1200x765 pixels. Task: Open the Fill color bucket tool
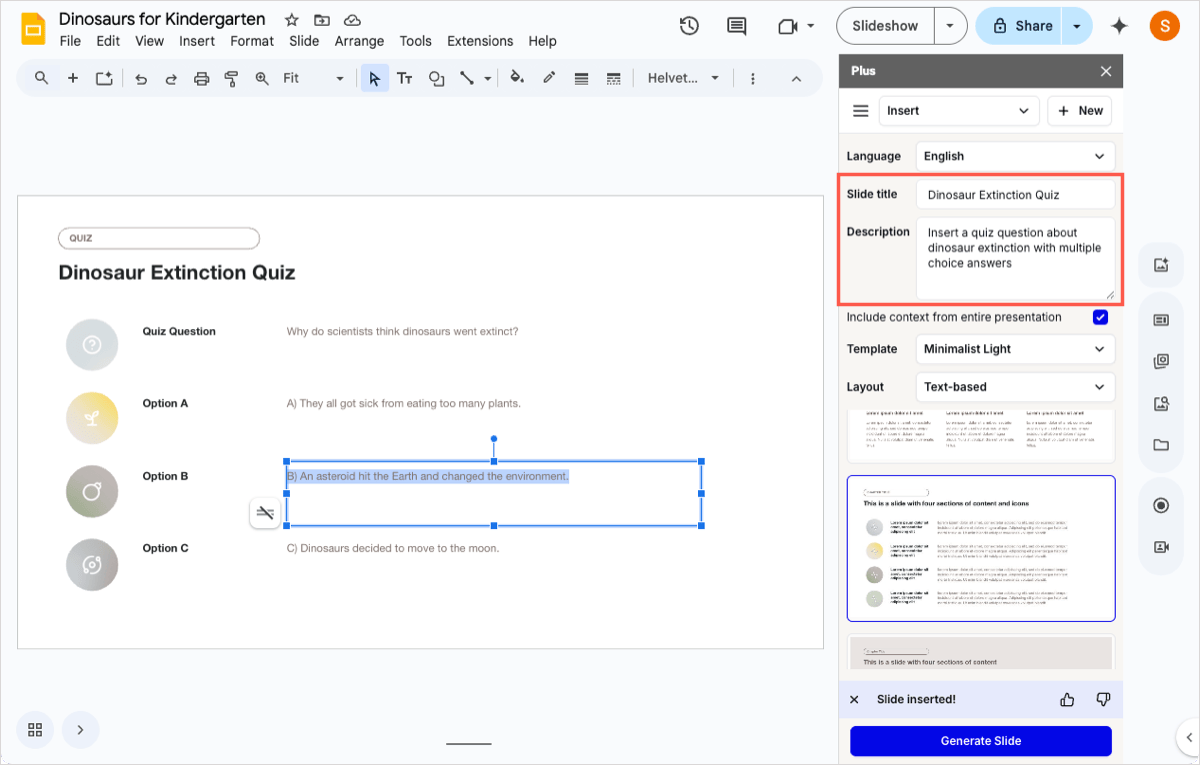coord(517,78)
